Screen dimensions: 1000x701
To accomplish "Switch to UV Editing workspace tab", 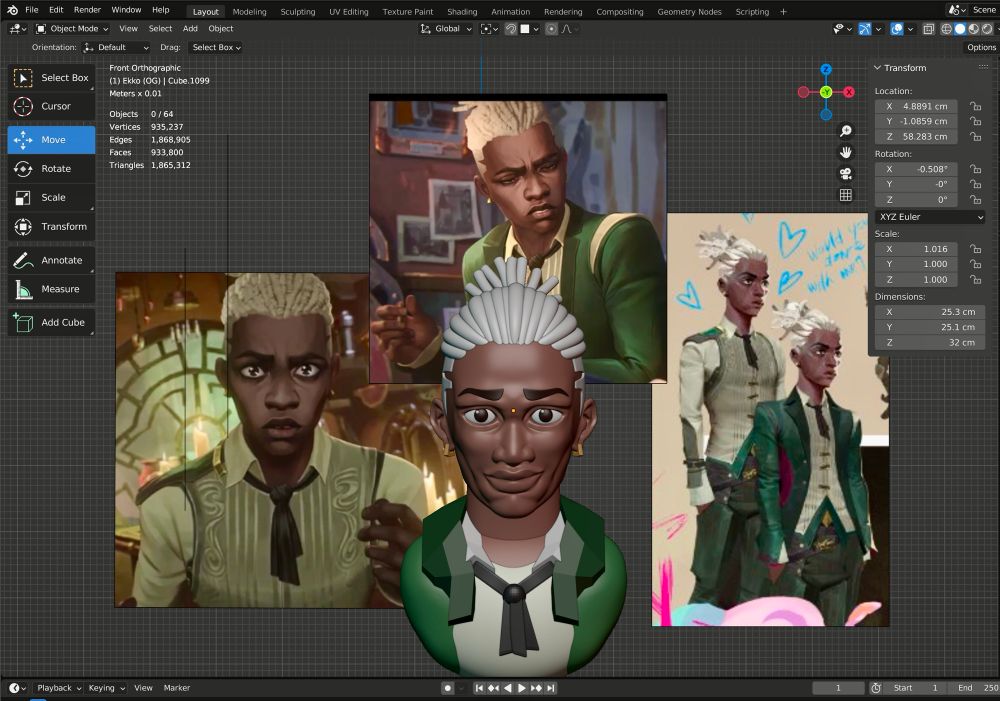I will click(x=349, y=12).
